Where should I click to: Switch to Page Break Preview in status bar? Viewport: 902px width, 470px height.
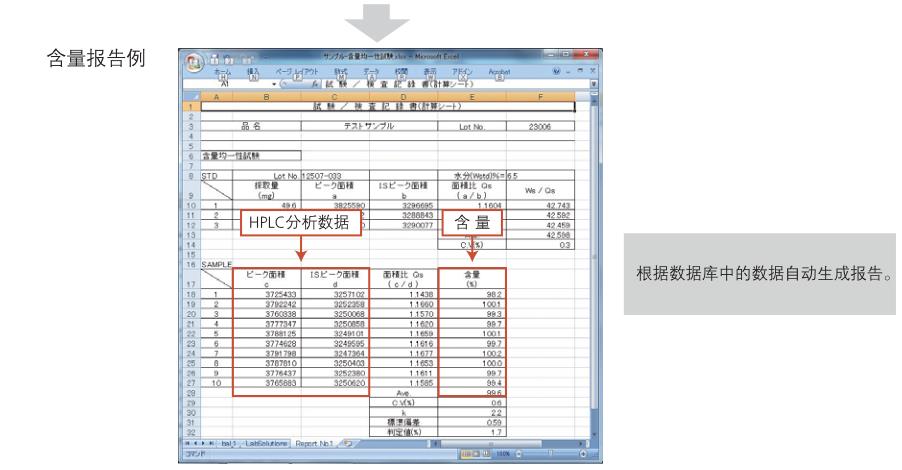(486, 454)
